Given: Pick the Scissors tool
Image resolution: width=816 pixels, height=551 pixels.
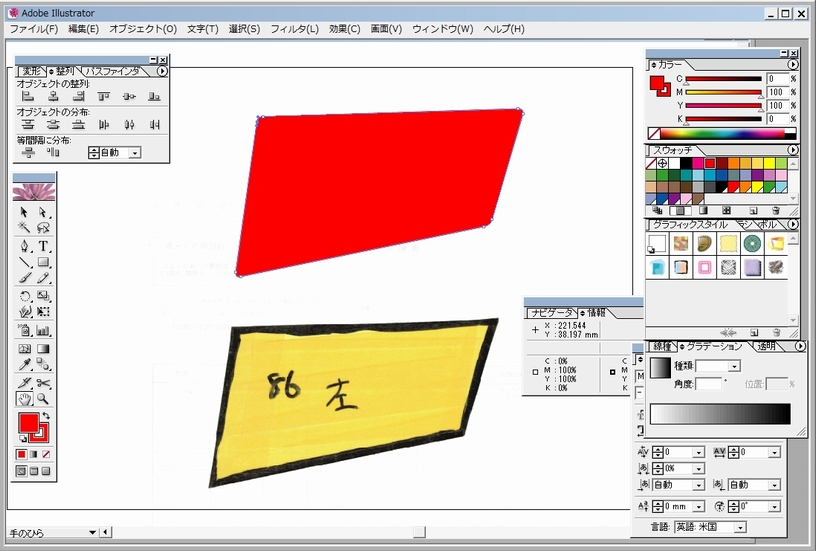Looking at the screenshot, I should tap(44, 382).
